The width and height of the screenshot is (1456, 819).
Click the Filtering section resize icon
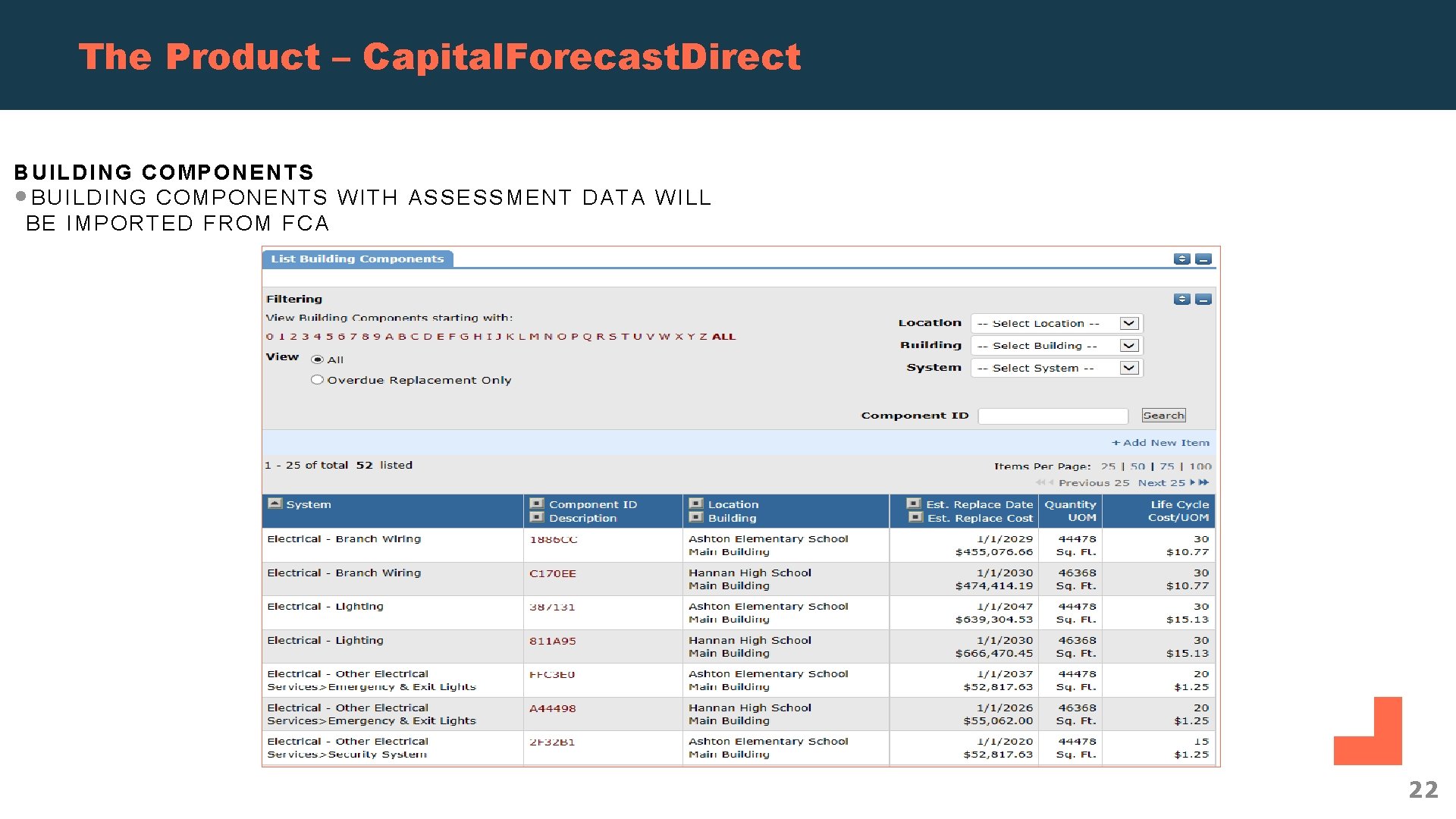(x=1181, y=300)
